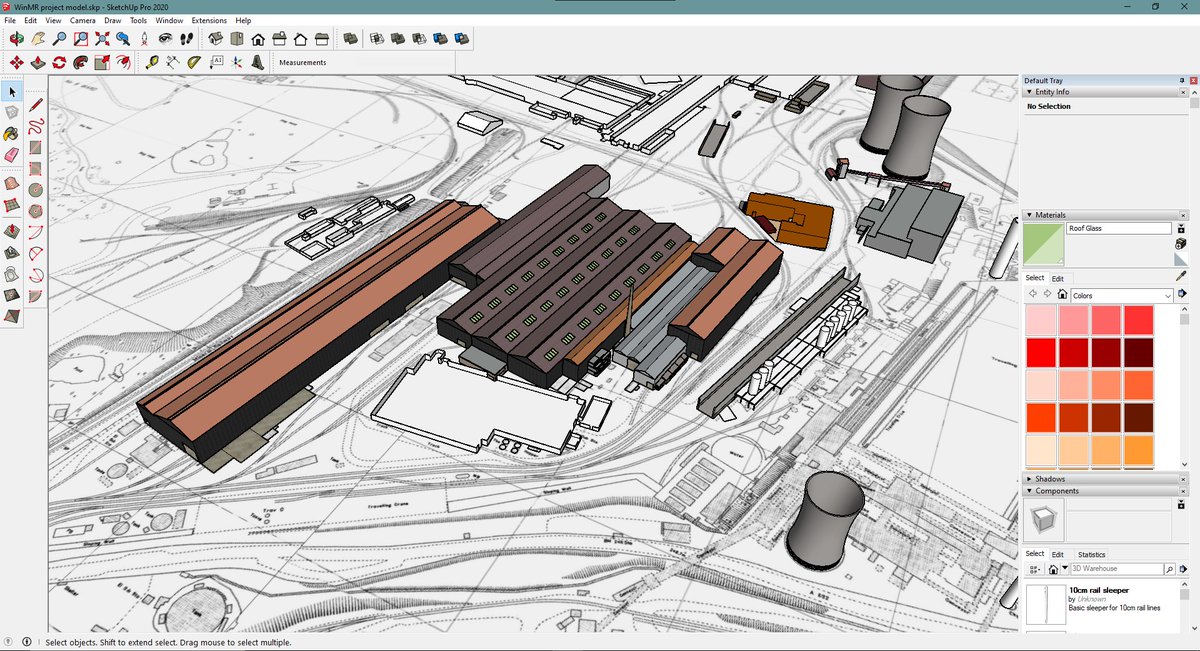The height and width of the screenshot is (651, 1200).
Task: Click the material eyedropper sample icon
Action: (x=1181, y=275)
